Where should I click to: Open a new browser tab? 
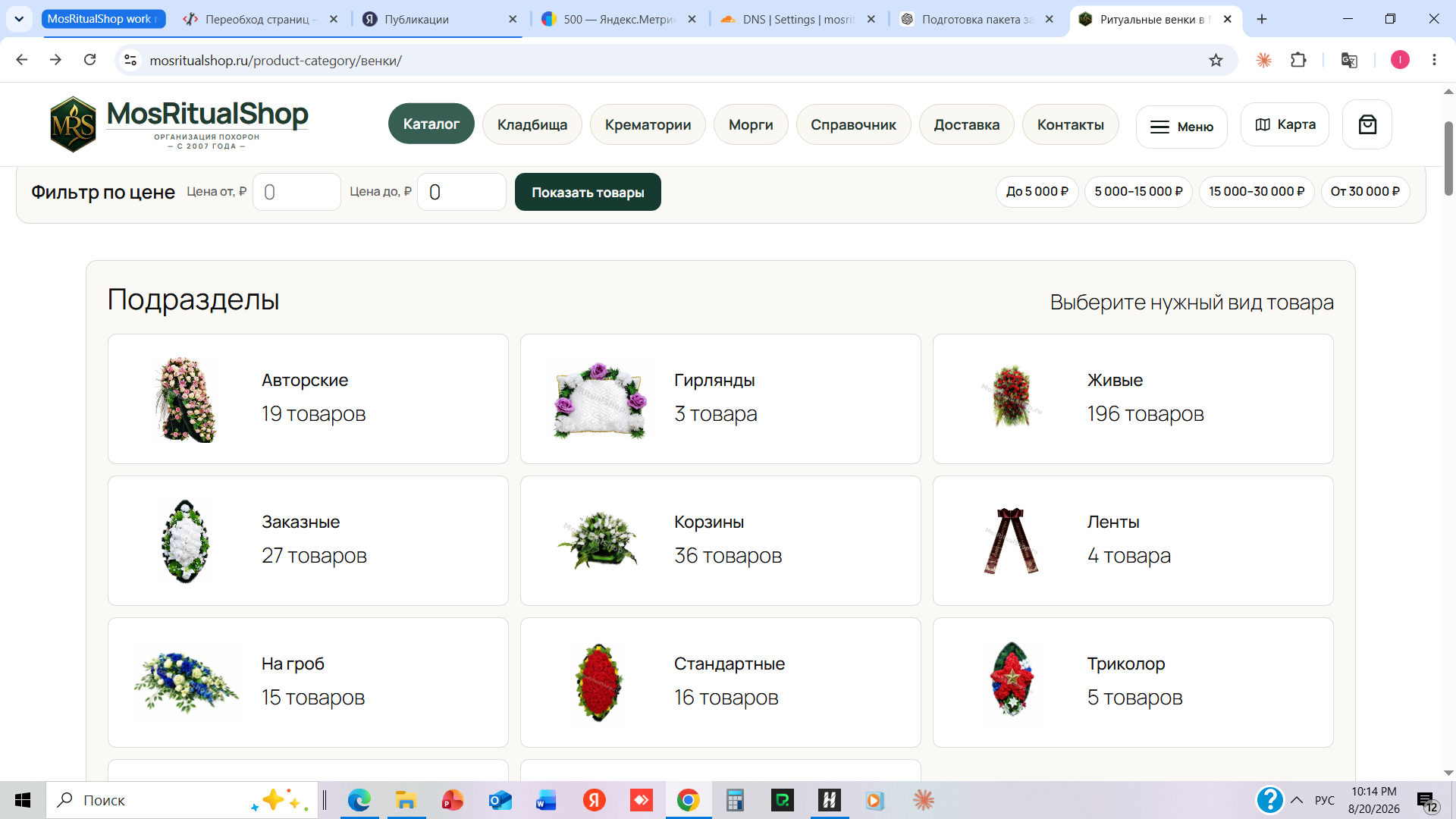coord(1262,19)
